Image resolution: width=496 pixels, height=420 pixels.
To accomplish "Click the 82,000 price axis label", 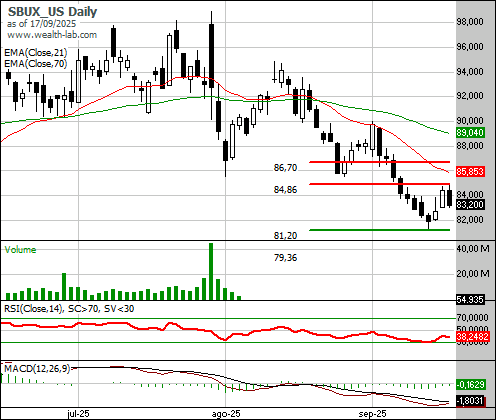I will [470, 219].
